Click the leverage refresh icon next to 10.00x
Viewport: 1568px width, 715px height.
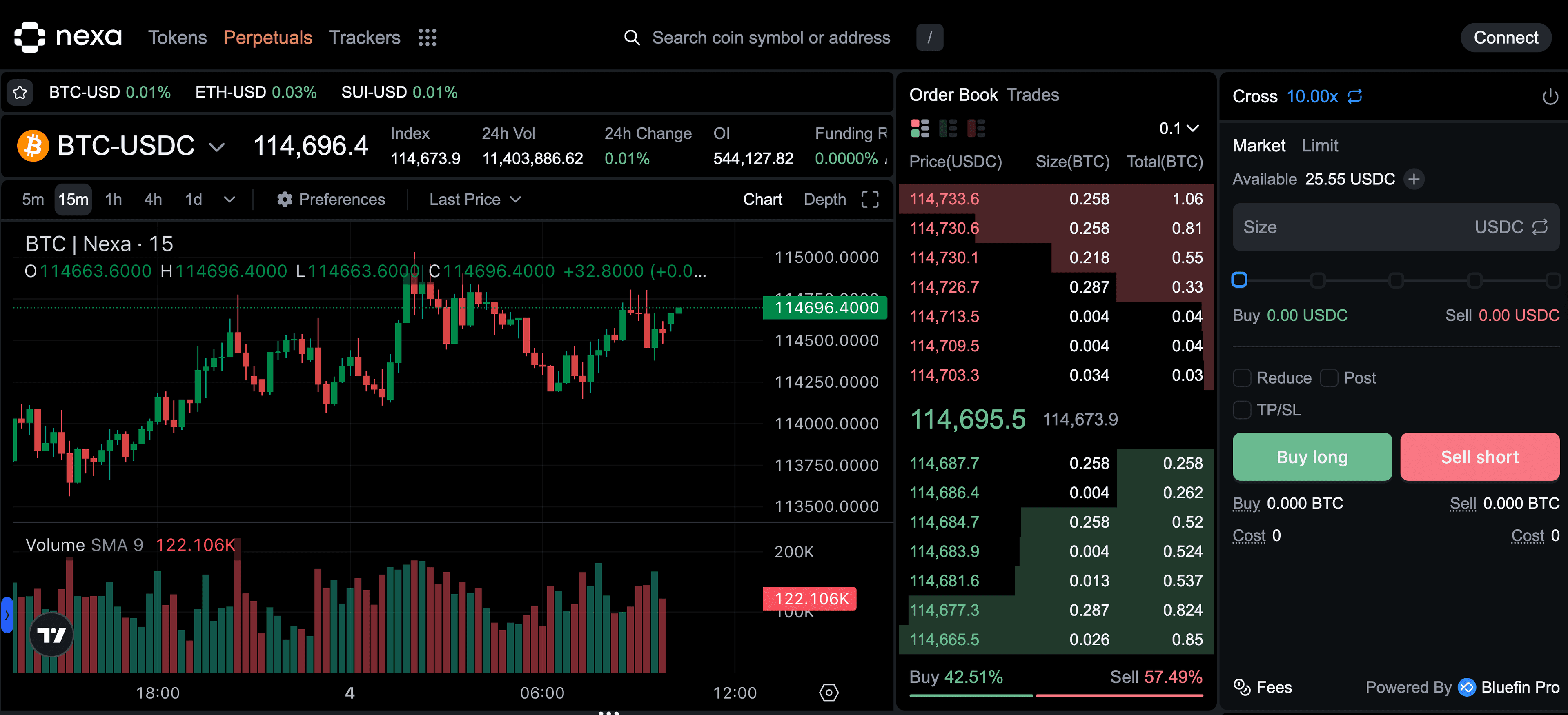tap(1355, 96)
